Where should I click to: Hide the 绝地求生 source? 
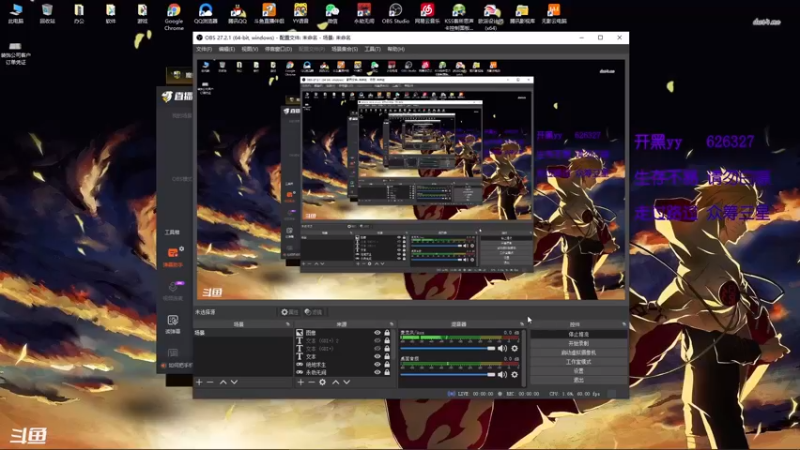(378, 364)
